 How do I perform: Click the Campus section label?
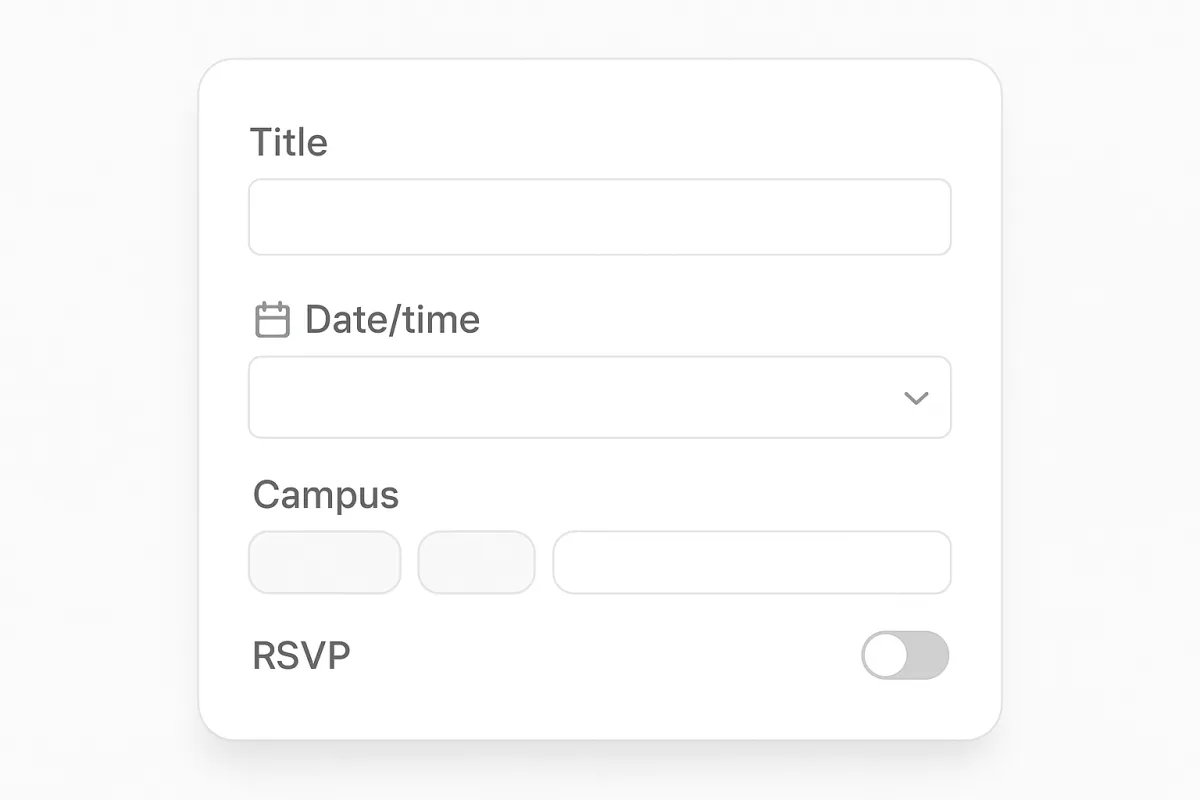[x=325, y=495]
